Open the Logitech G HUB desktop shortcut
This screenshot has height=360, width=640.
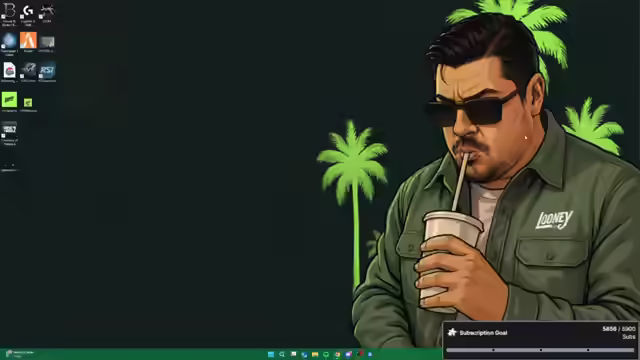coord(28,11)
